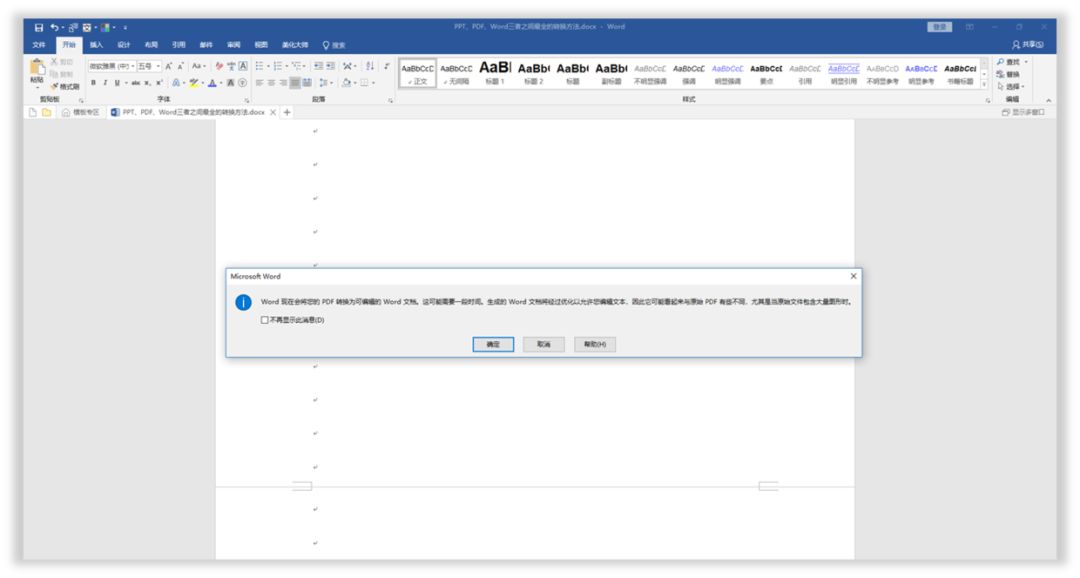Click the Paste clipboard icon

pos(37,68)
